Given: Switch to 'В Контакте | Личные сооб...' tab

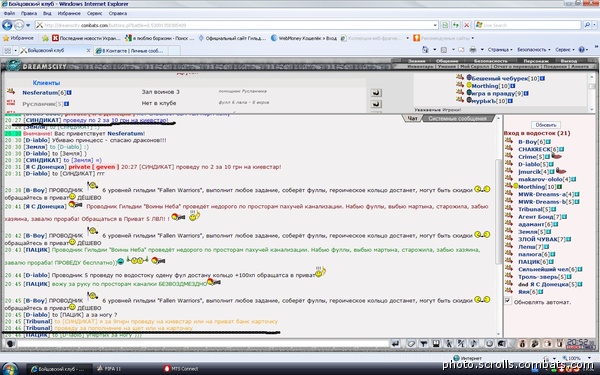Looking at the screenshot, I should [x=130, y=51].
